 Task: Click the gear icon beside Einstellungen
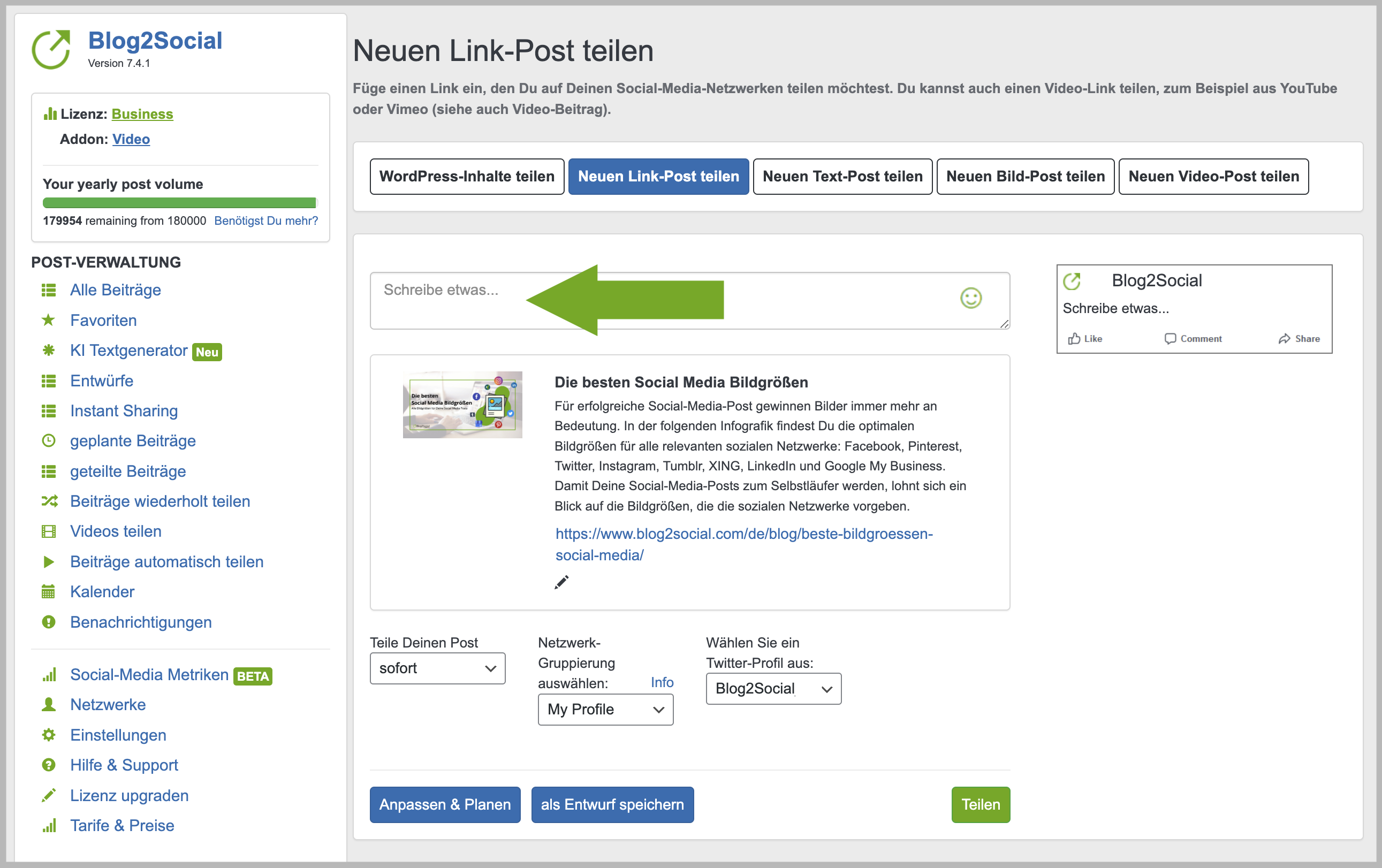[49, 735]
